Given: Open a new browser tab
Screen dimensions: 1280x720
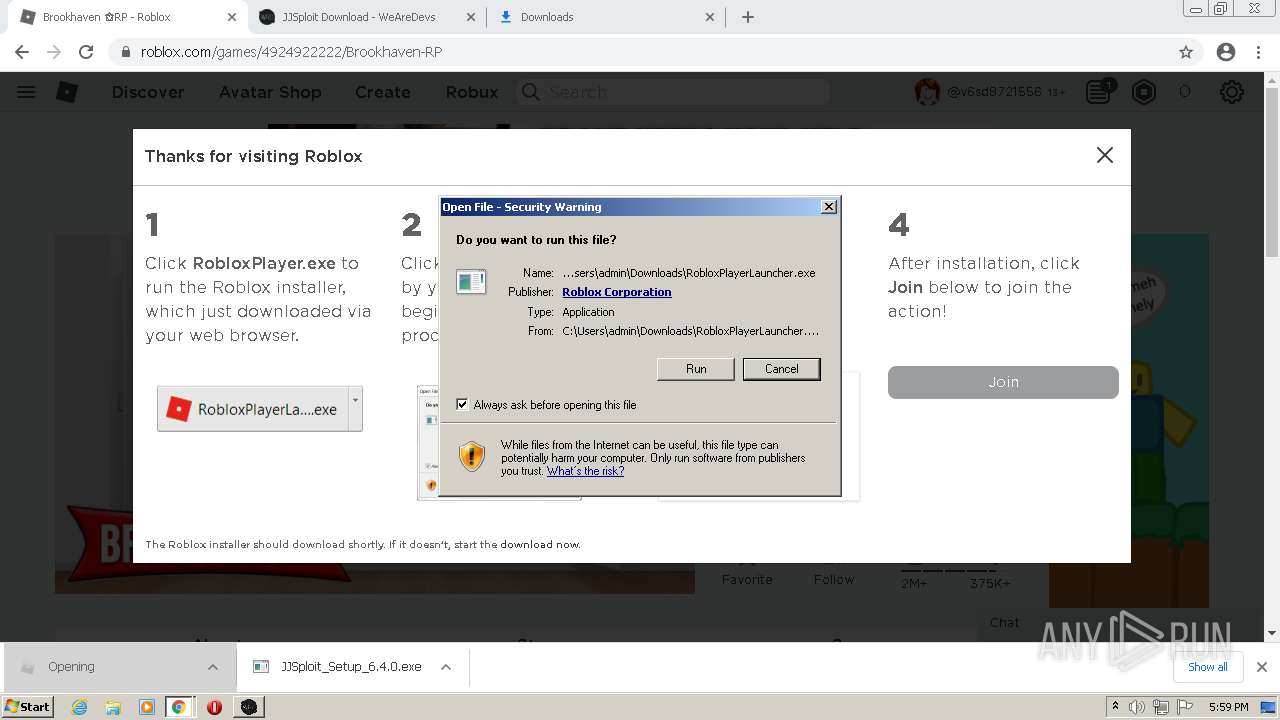Looking at the screenshot, I should point(748,17).
